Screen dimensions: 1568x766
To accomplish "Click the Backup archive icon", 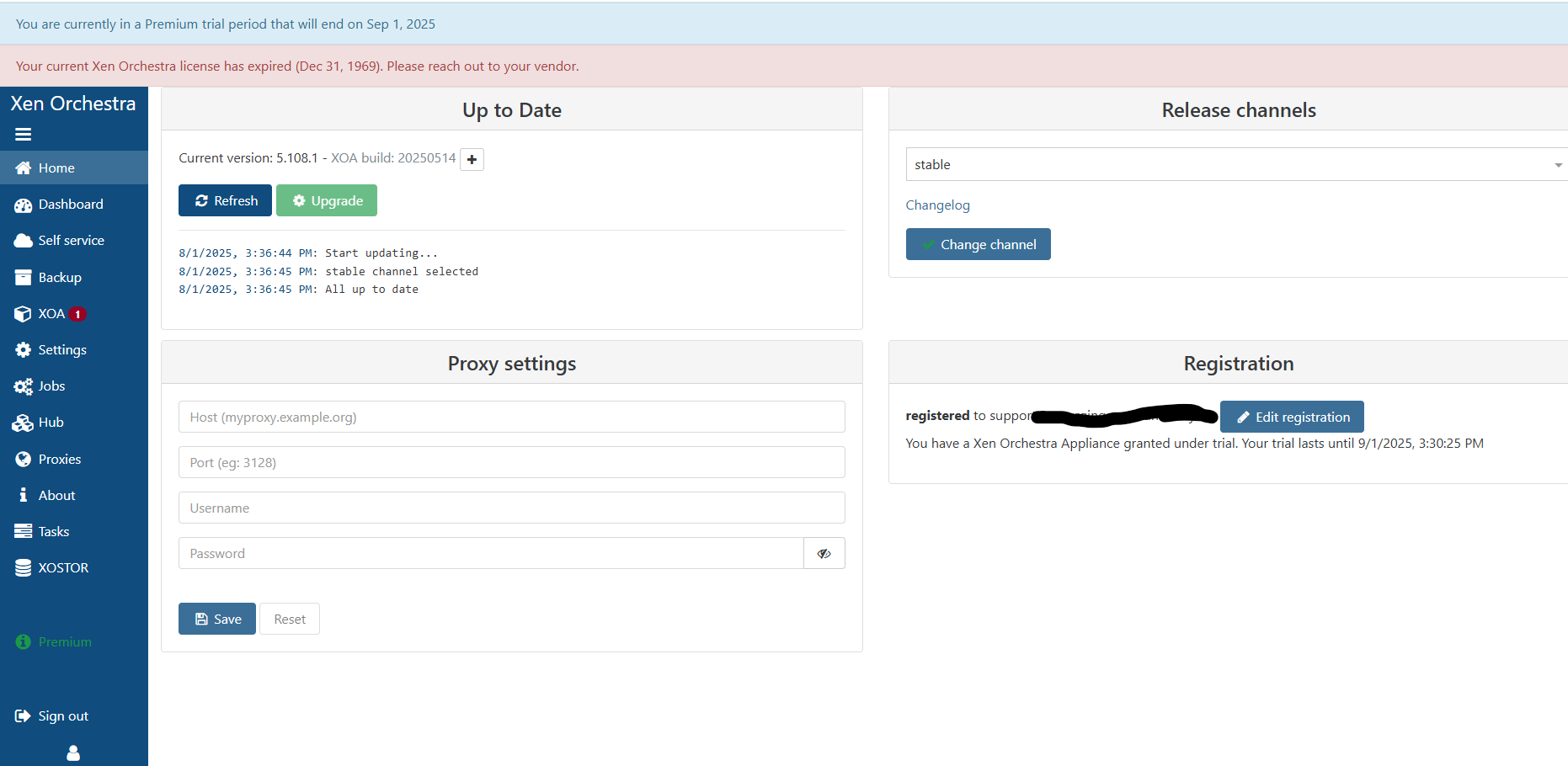I will pos(23,278).
